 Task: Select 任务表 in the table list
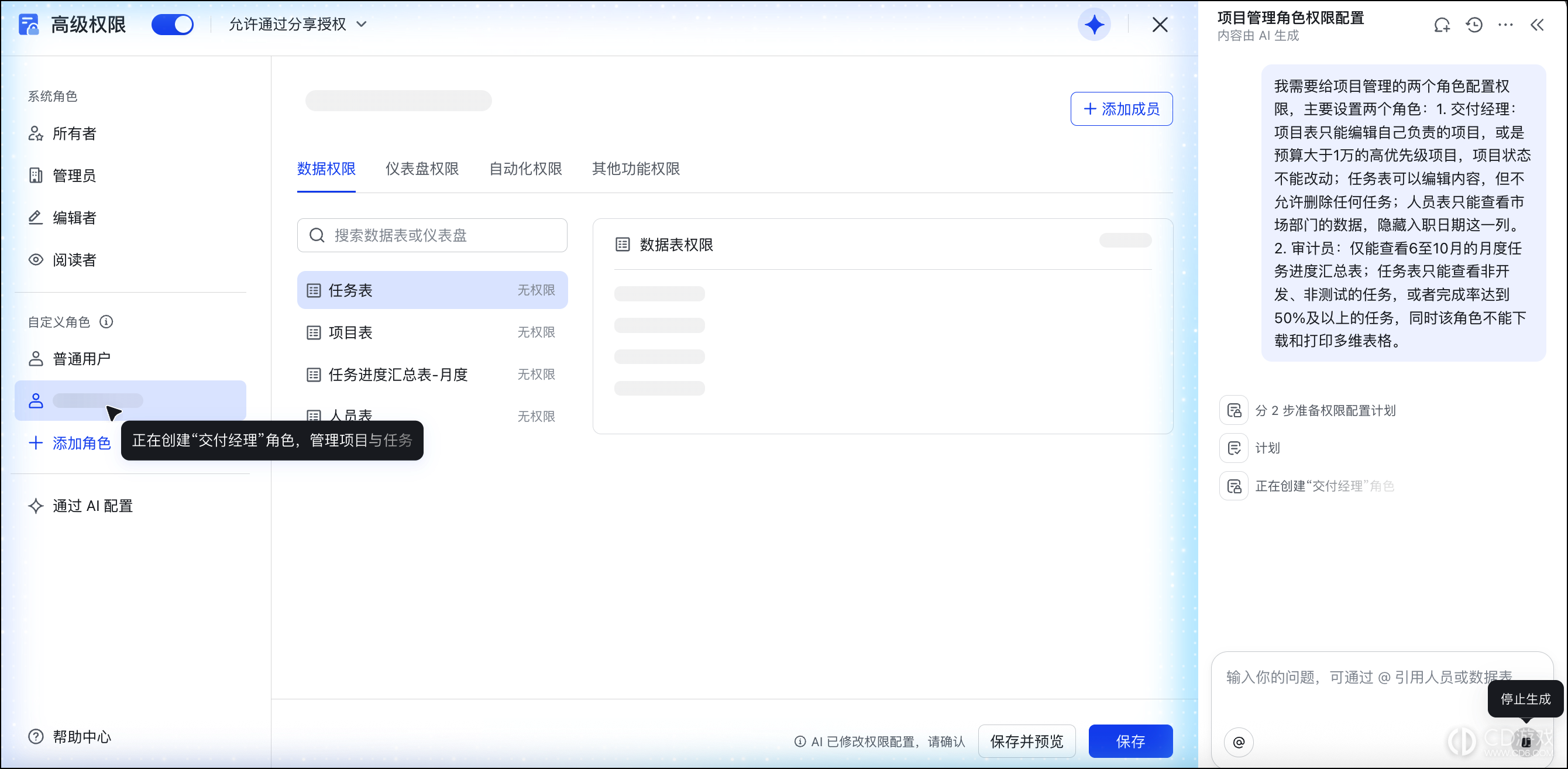pyautogui.click(x=432, y=290)
